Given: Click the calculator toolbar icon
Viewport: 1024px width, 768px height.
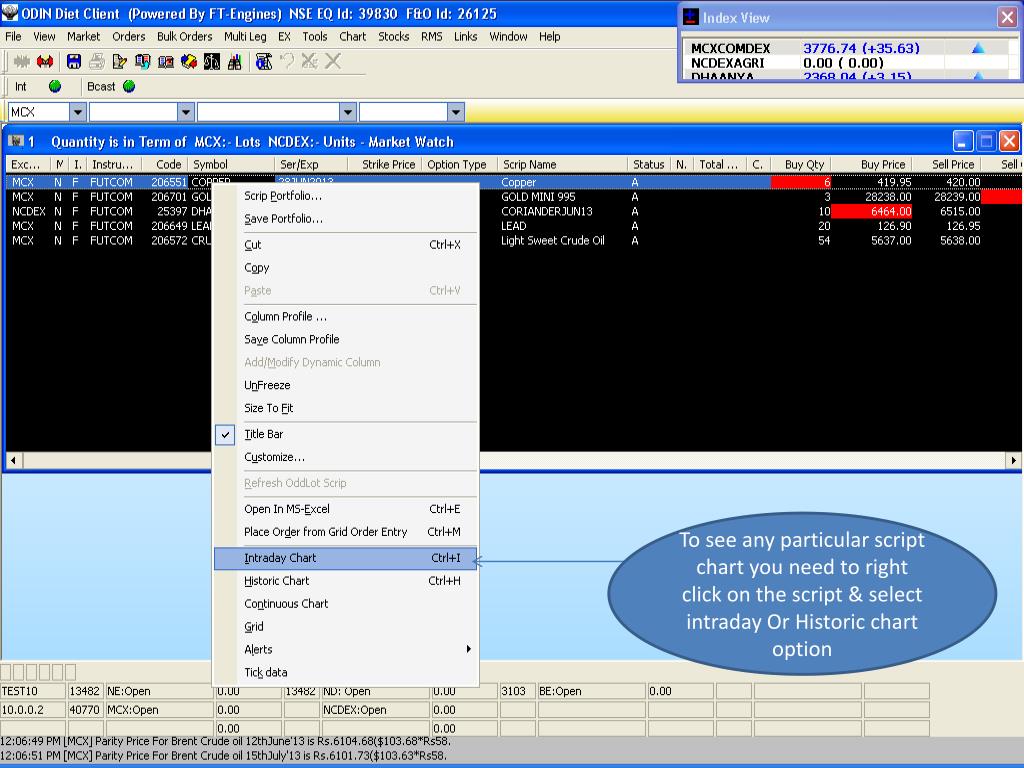Looking at the screenshot, I should 264,61.
